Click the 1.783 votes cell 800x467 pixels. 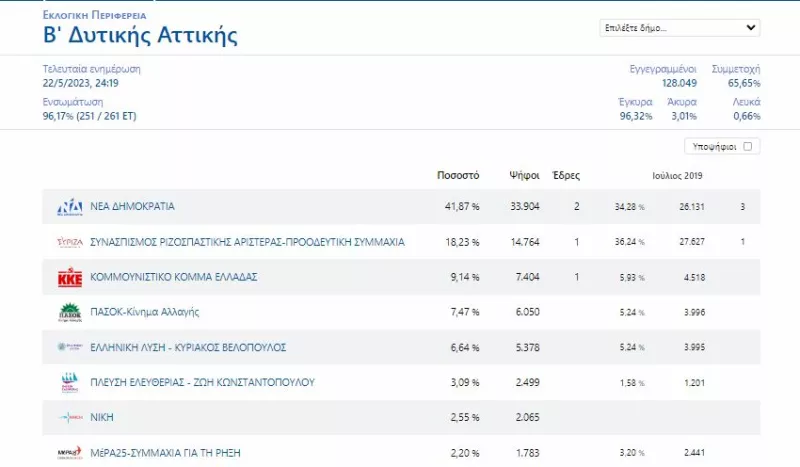[x=528, y=453]
